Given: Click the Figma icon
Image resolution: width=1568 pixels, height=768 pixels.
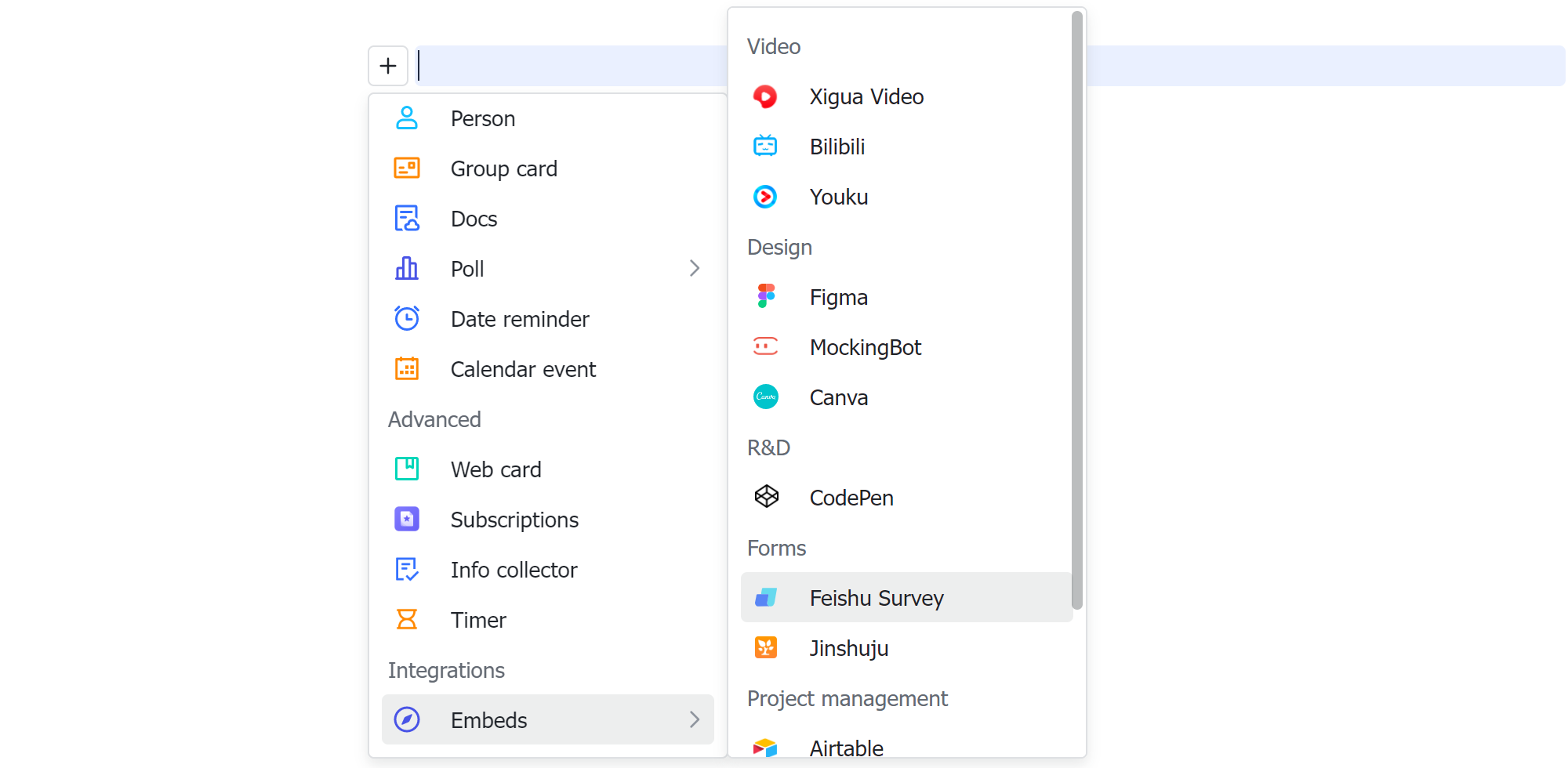Looking at the screenshot, I should (x=765, y=296).
